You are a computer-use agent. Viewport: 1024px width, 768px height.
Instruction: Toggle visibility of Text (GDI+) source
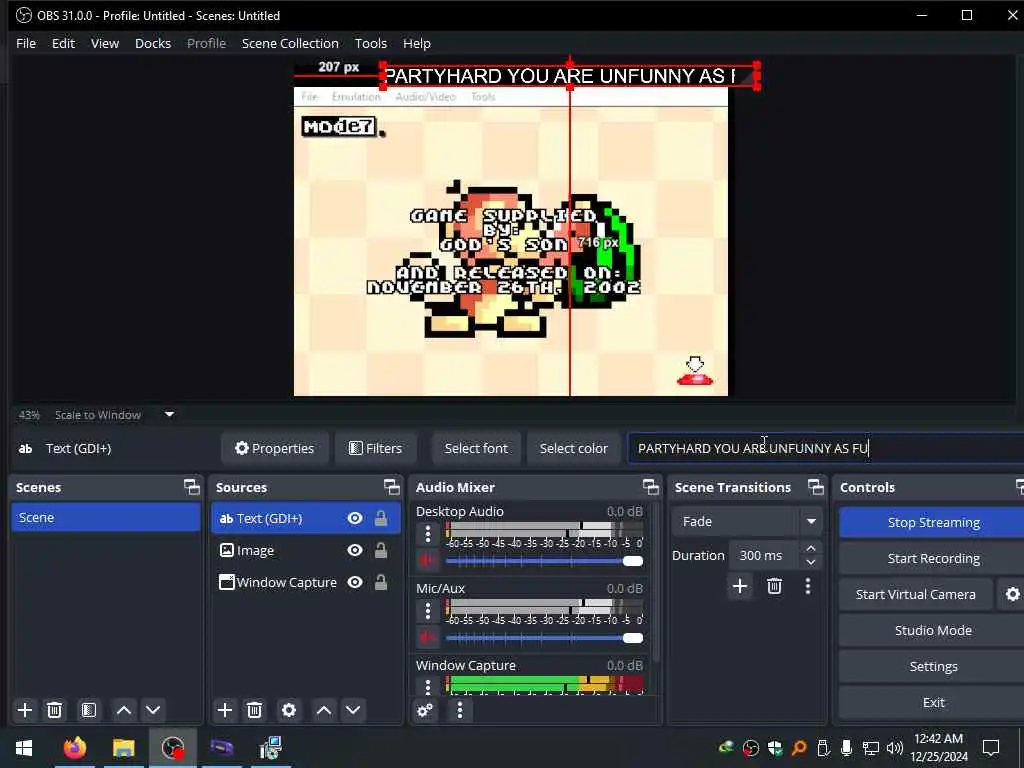[355, 518]
